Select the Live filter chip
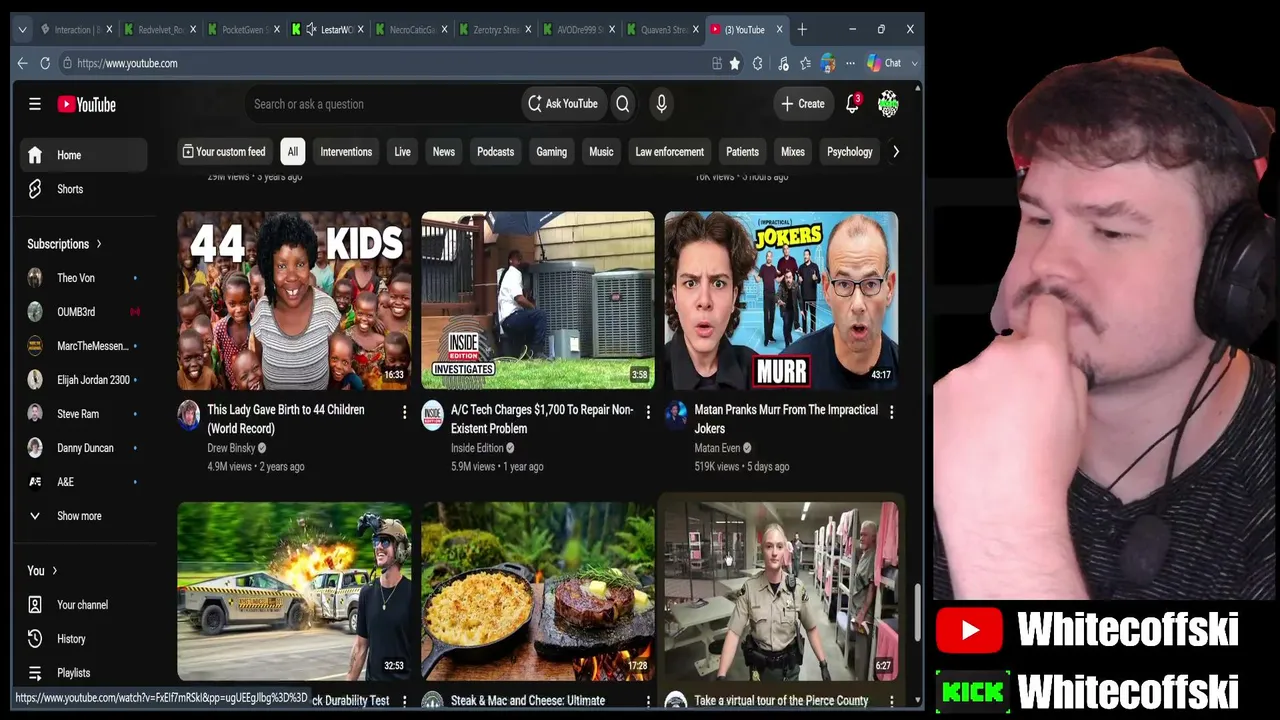Image resolution: width=1280 pixels, height=720 pixels. (x=402, y=152)
